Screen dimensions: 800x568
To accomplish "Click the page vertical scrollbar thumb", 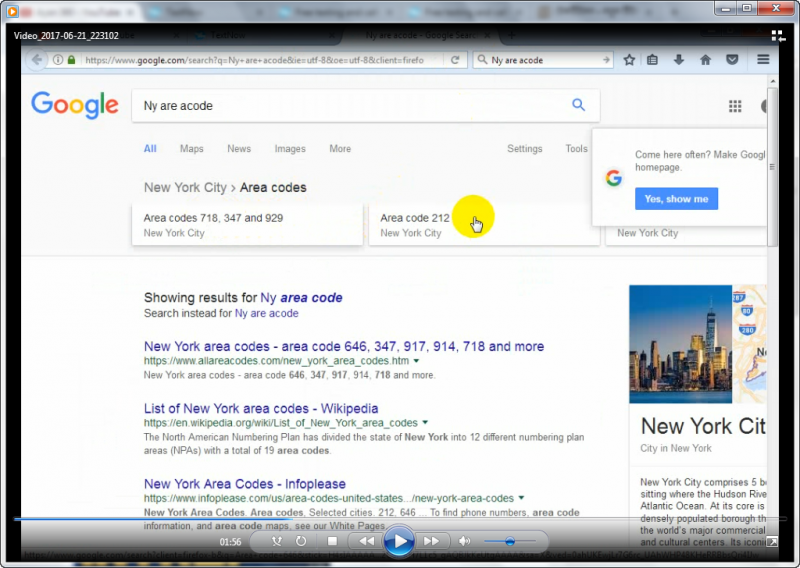I will point(772,166).
